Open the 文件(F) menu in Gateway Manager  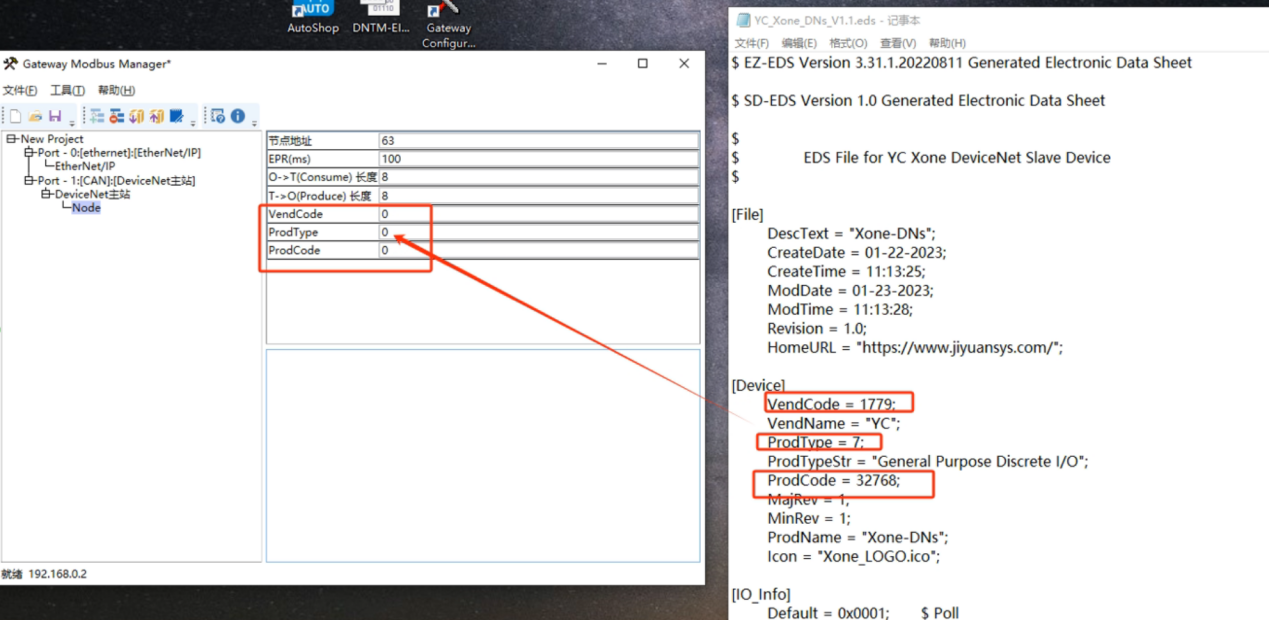click(x=20, y=91)
